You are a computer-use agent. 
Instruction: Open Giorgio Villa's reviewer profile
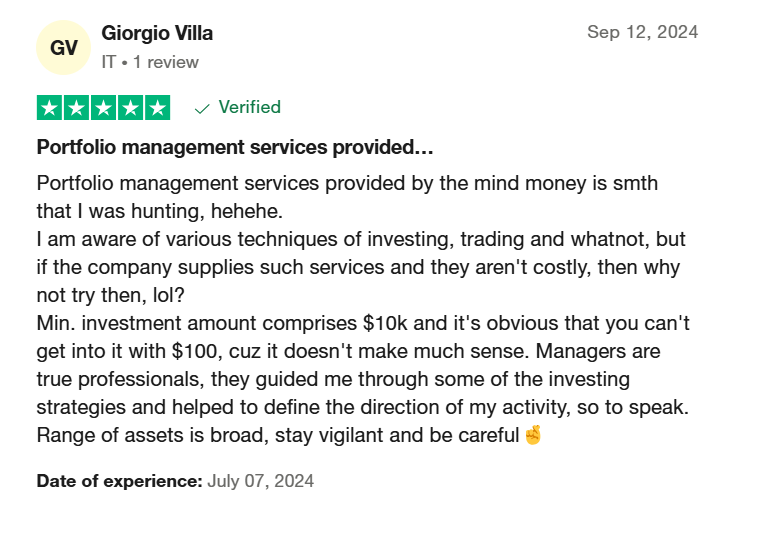157,33
